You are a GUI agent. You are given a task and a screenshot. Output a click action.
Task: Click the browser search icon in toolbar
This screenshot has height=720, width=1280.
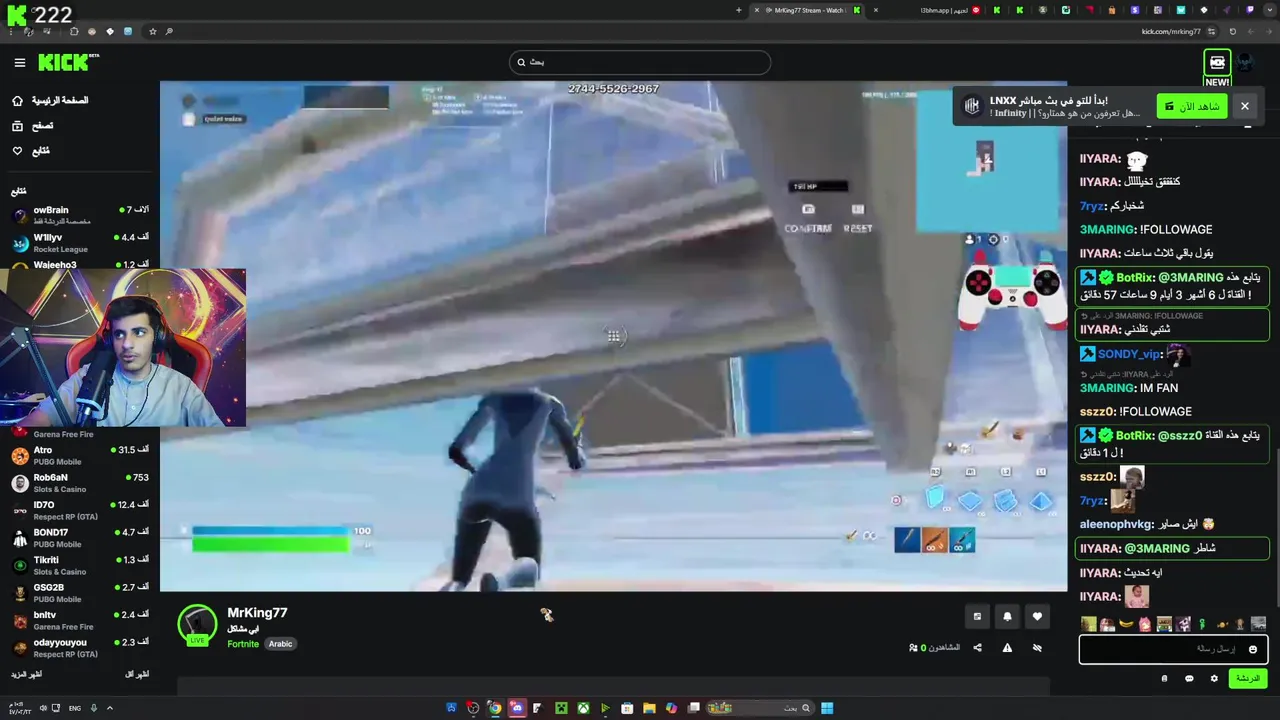click(x=169, y=31)
